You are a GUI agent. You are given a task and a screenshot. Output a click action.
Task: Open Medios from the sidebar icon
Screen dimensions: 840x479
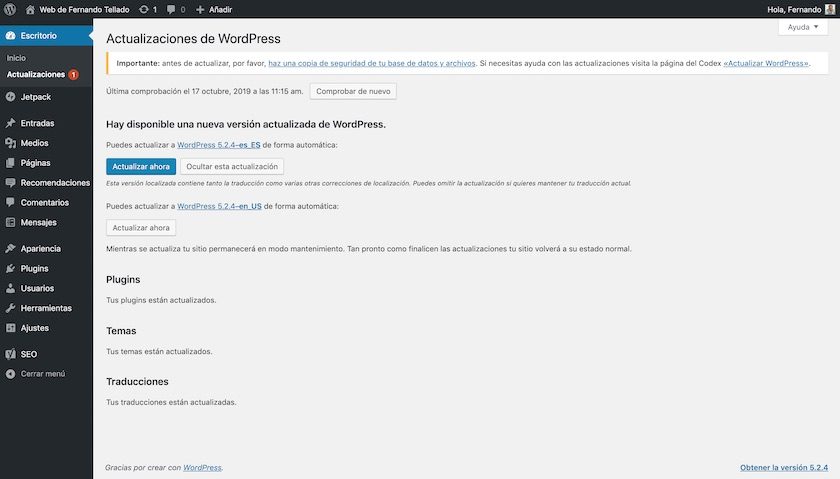click(11, 143)
